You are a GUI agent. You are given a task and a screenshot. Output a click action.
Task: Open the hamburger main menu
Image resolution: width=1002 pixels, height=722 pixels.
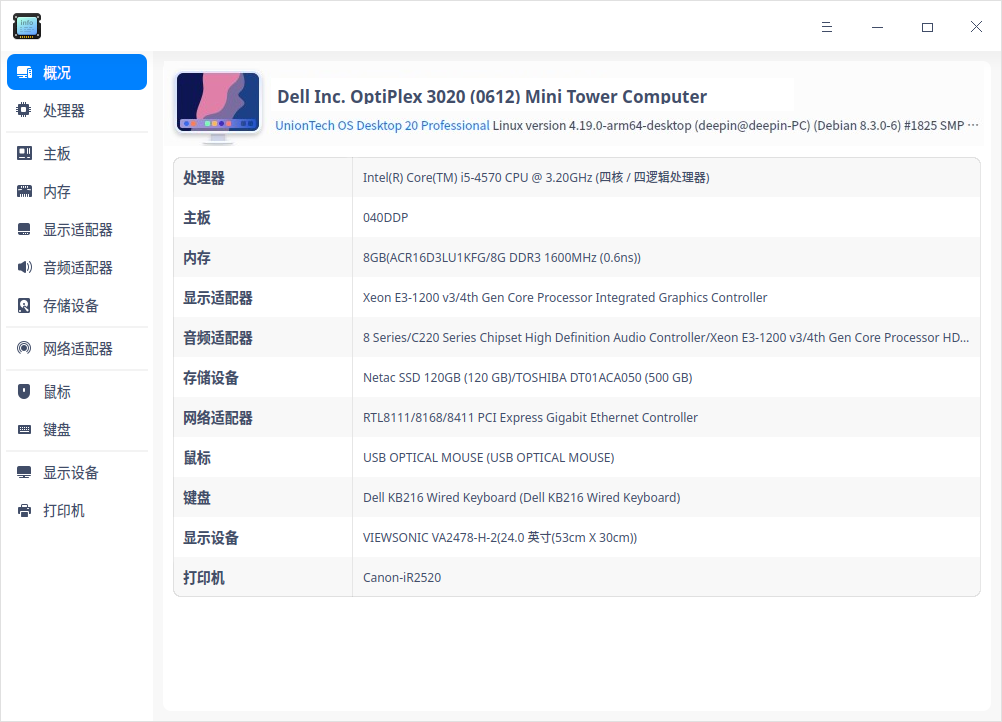[826, 27]
